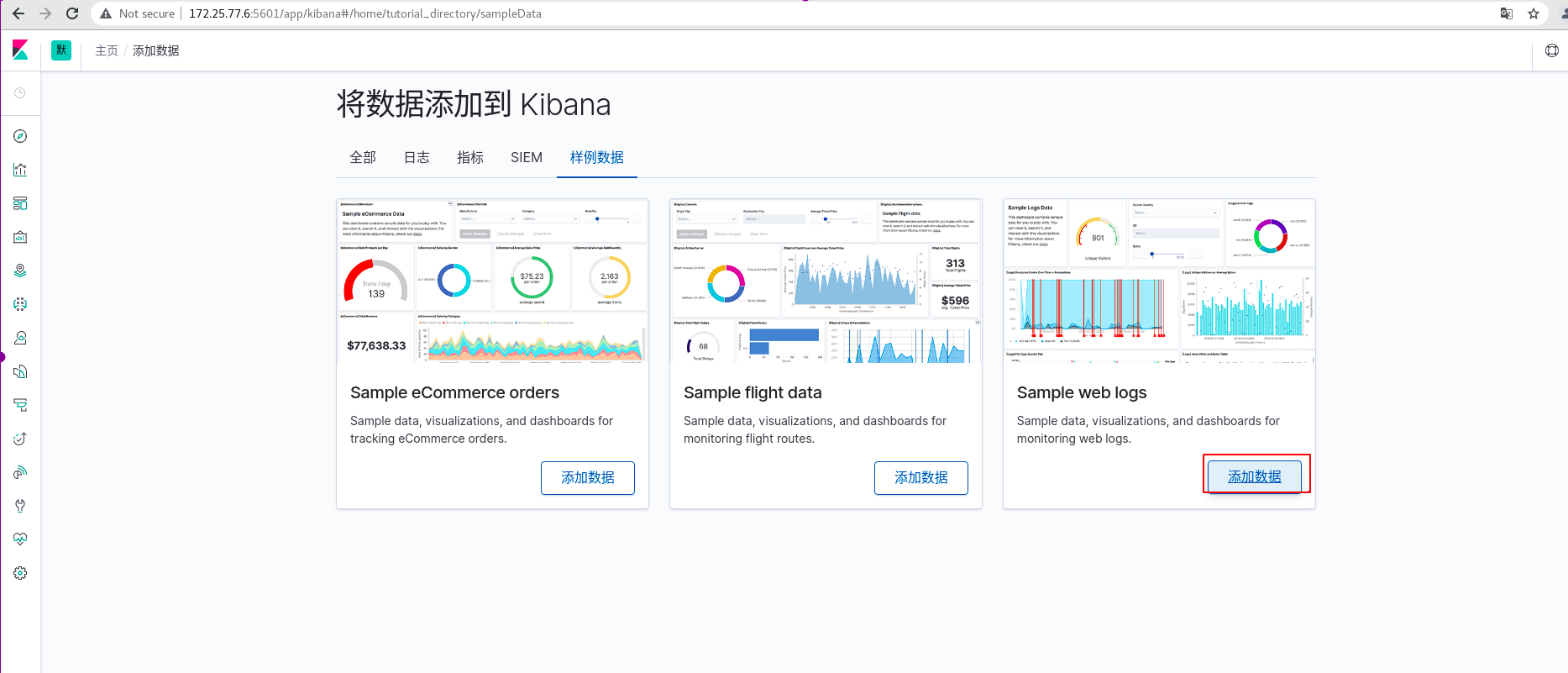Open Discover compass icon in sidebar

point(20,136)
